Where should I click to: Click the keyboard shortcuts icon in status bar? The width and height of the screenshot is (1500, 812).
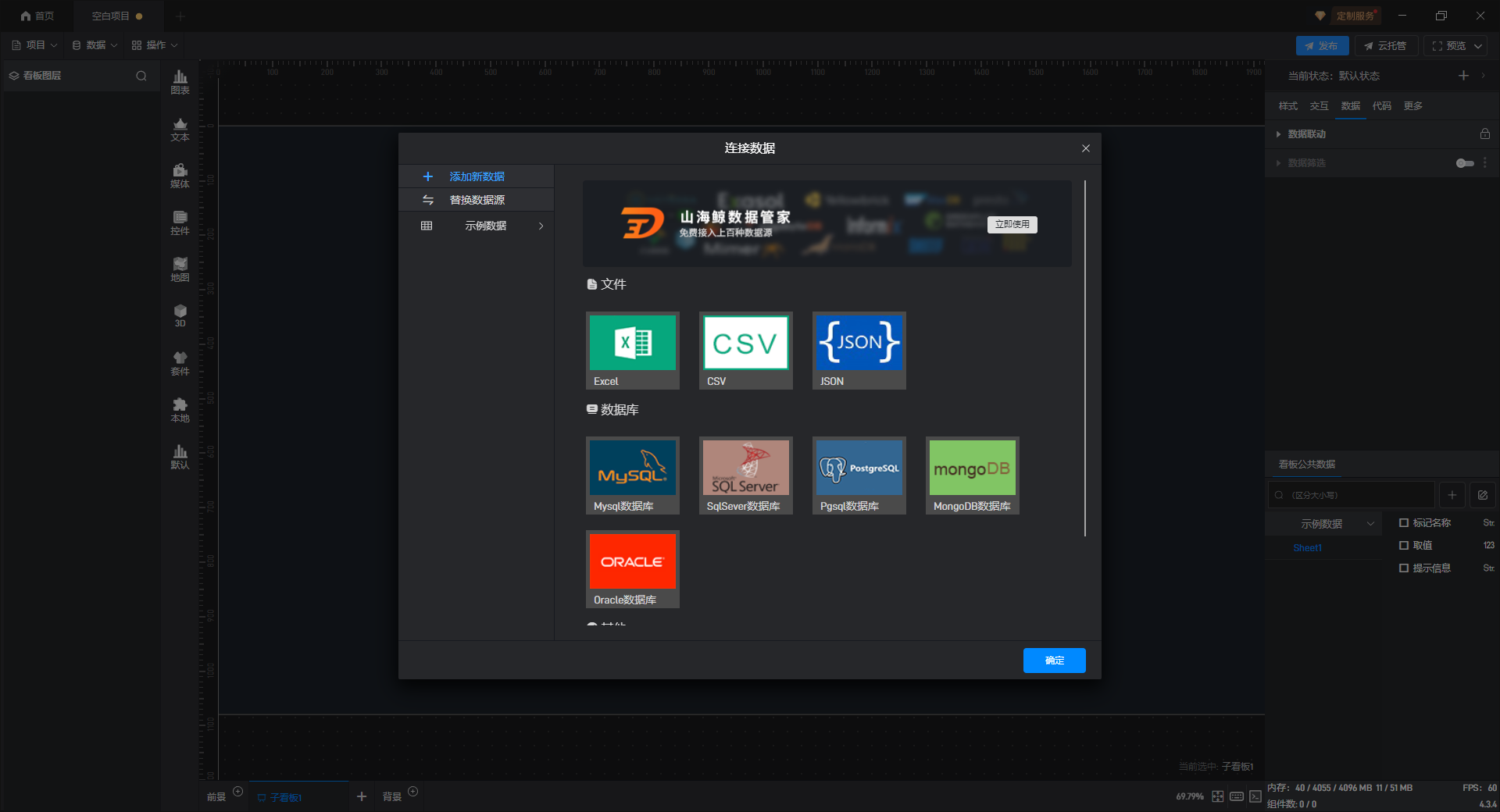coord(1237,796)
